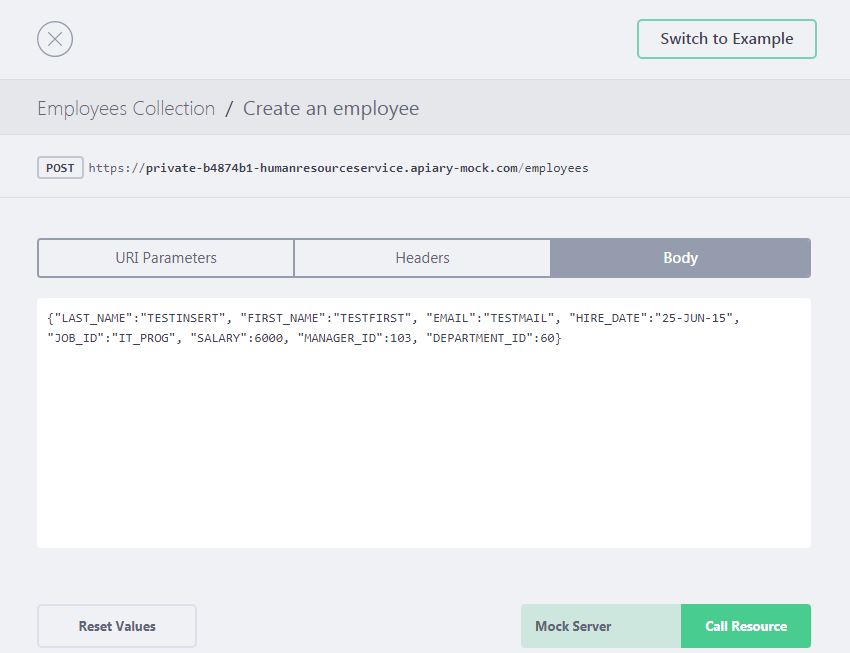Click the POST method badge
850x653 pixels.
coord(60,168)
